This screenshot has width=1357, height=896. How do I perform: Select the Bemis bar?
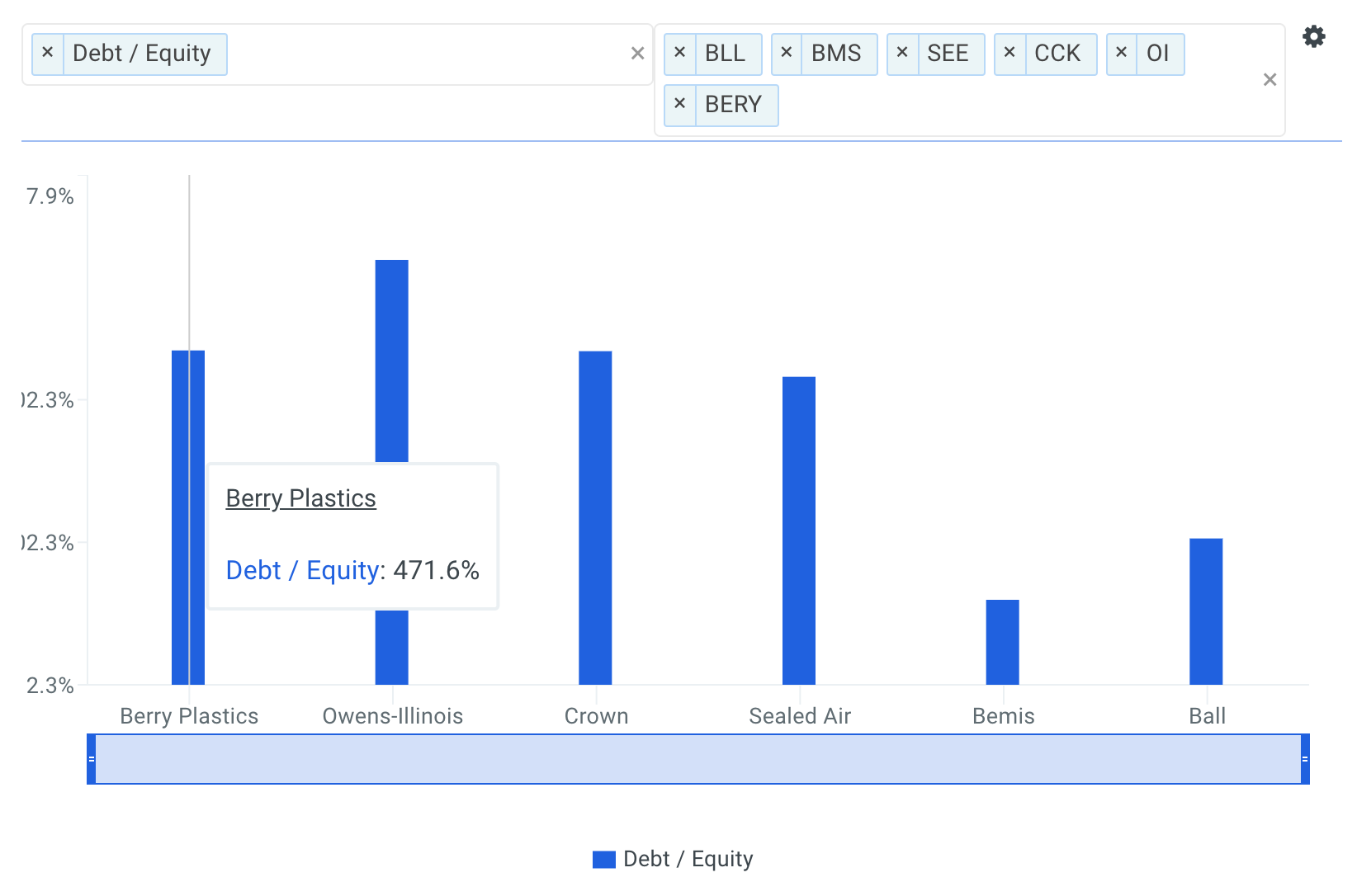pos(1002,642)
